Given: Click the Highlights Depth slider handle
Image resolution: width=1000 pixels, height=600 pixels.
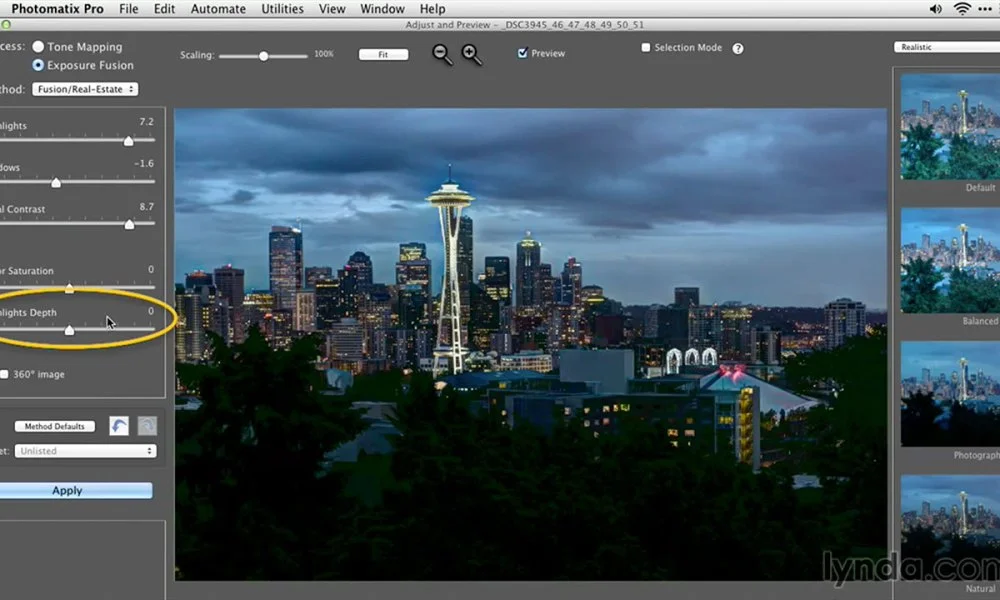Looking at the screenshot, I should coord(70,330).
